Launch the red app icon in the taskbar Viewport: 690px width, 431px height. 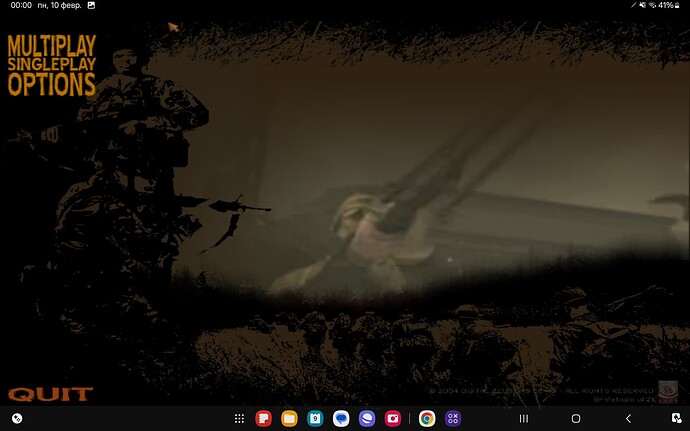point(264,418)
